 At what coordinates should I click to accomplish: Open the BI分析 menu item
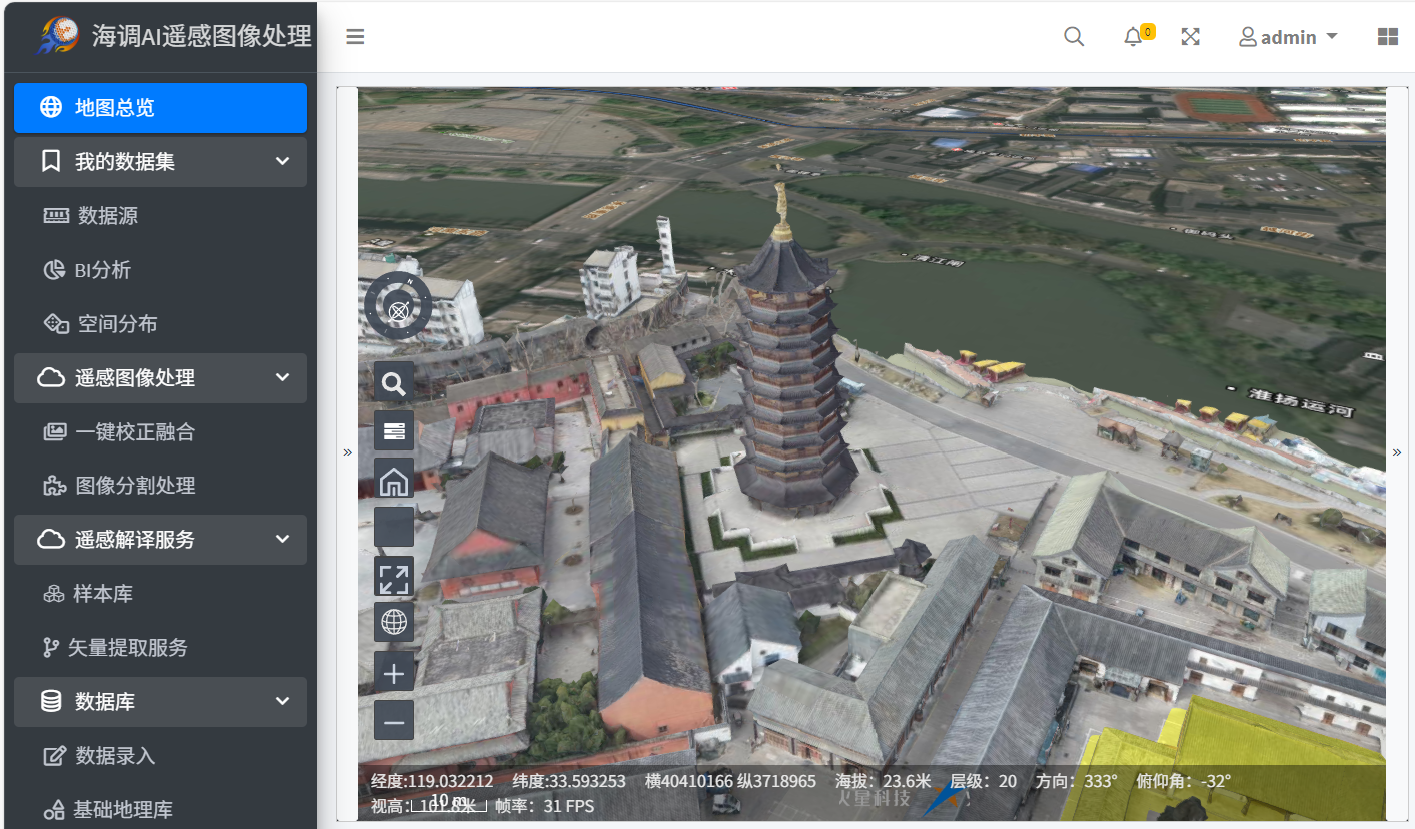102,270
